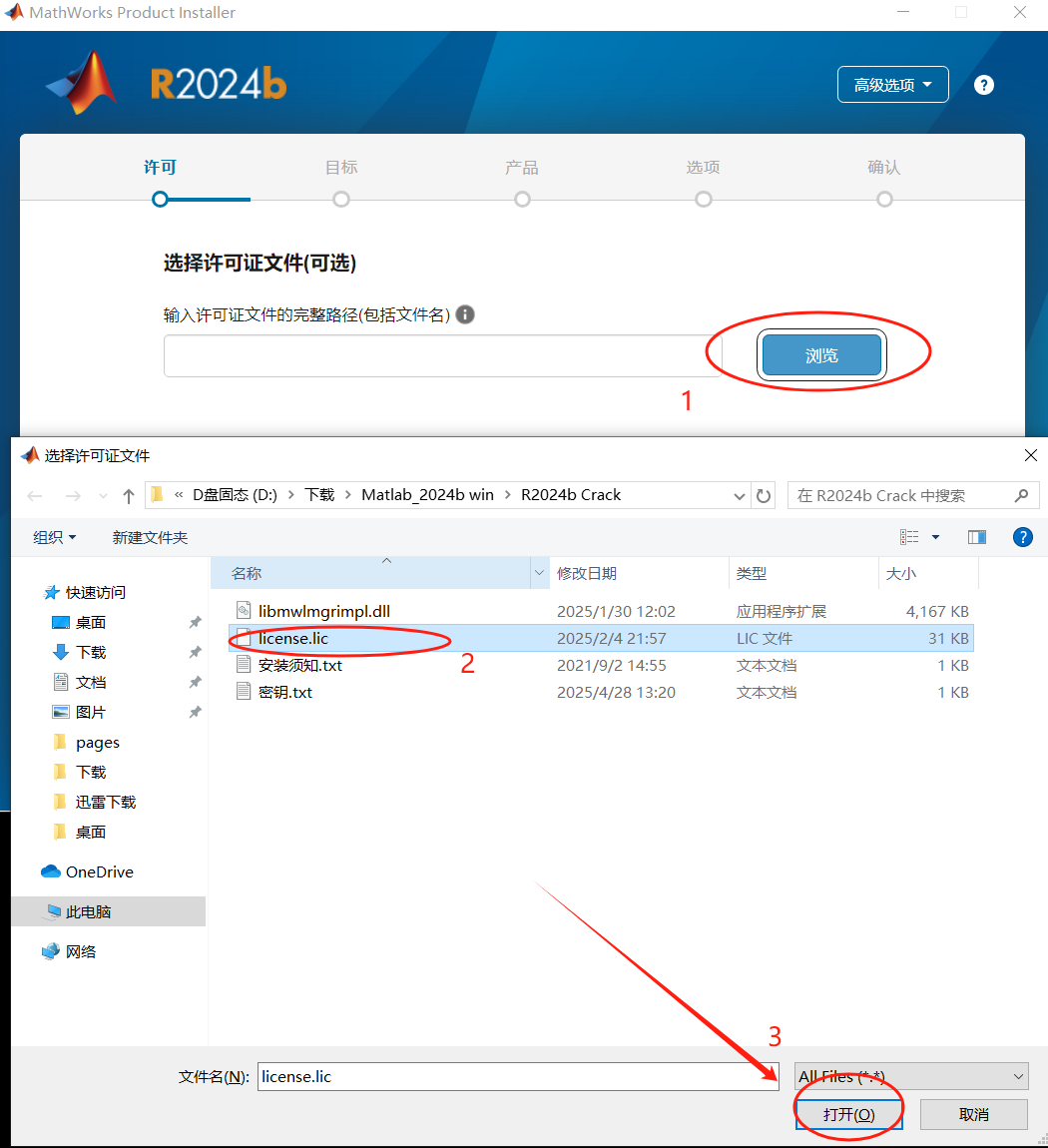Open the 高级选项 dropdown
Viewport: 1048px width, 1148px height.
893,85
